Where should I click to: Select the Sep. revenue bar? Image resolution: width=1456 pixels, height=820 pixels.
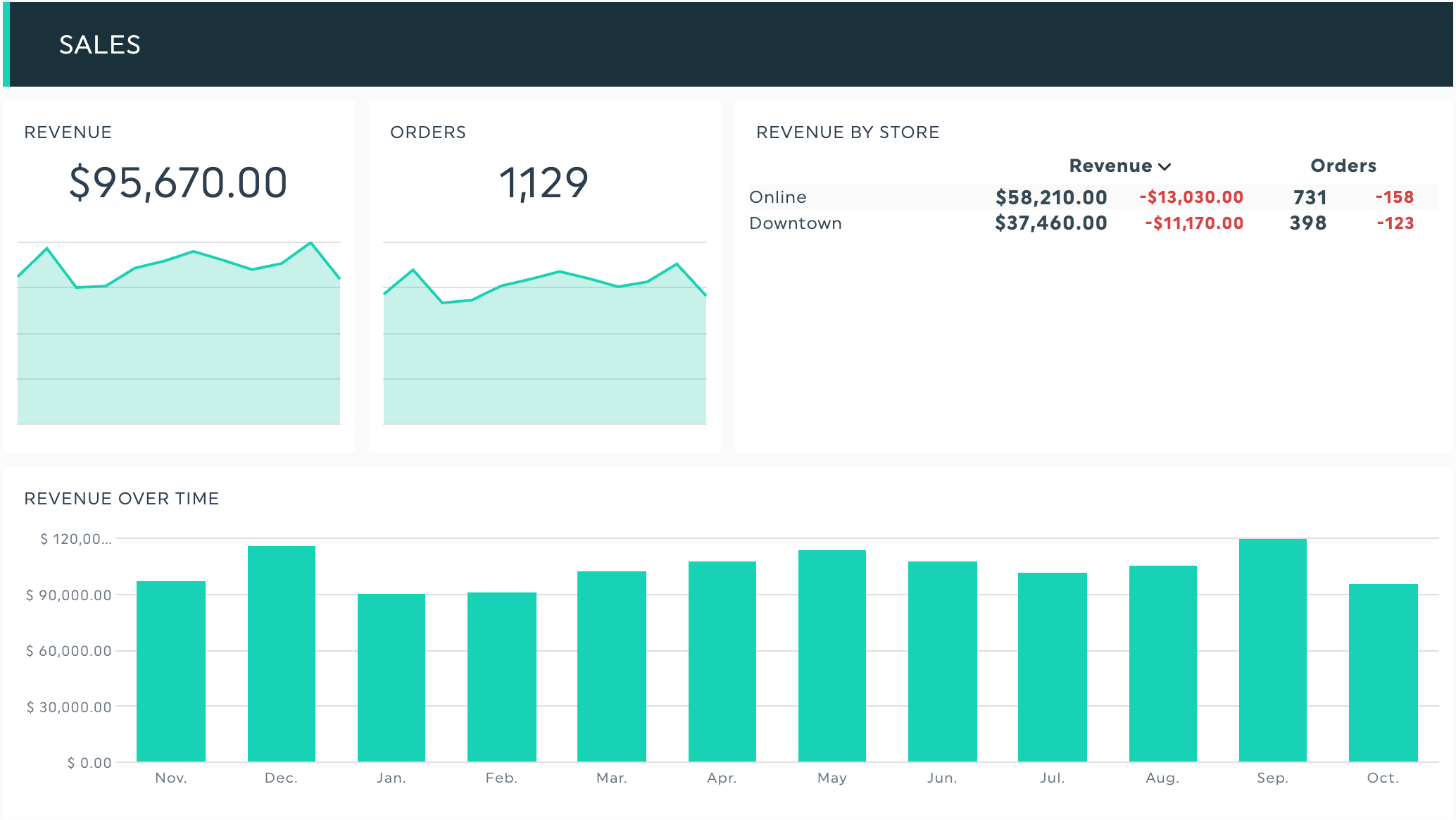click(x=1272, y=650)
